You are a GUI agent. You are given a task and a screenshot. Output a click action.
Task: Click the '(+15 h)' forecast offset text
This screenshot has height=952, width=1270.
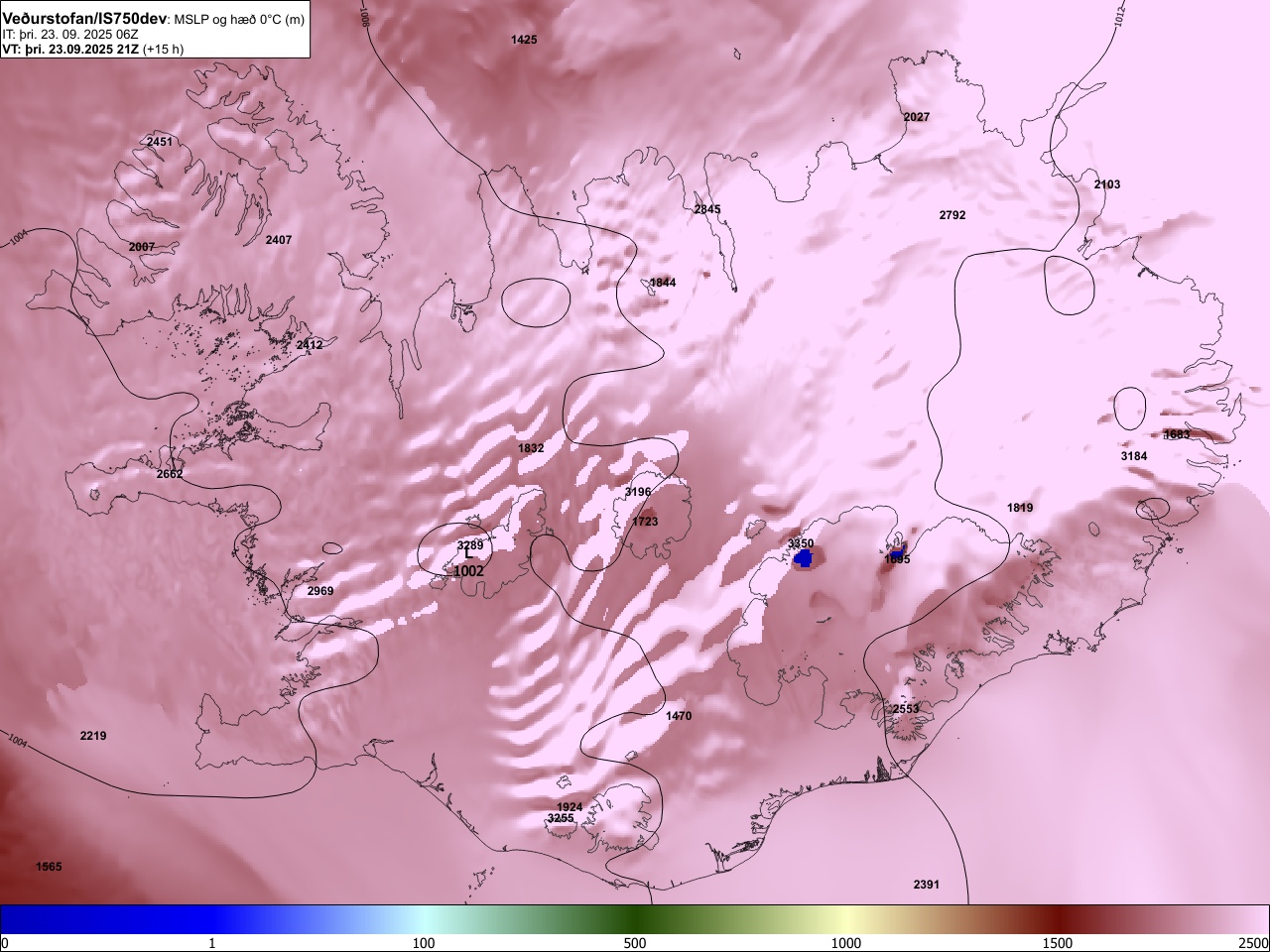(163, 49)
